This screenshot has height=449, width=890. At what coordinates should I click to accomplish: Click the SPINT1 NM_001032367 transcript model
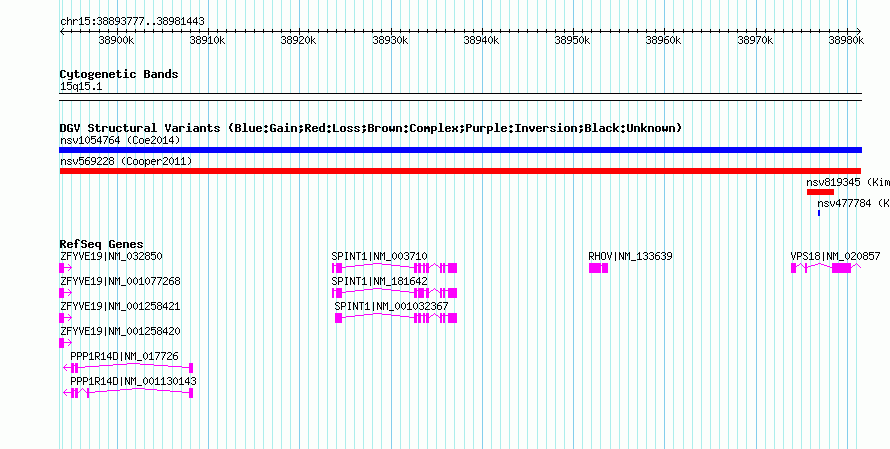396,318
